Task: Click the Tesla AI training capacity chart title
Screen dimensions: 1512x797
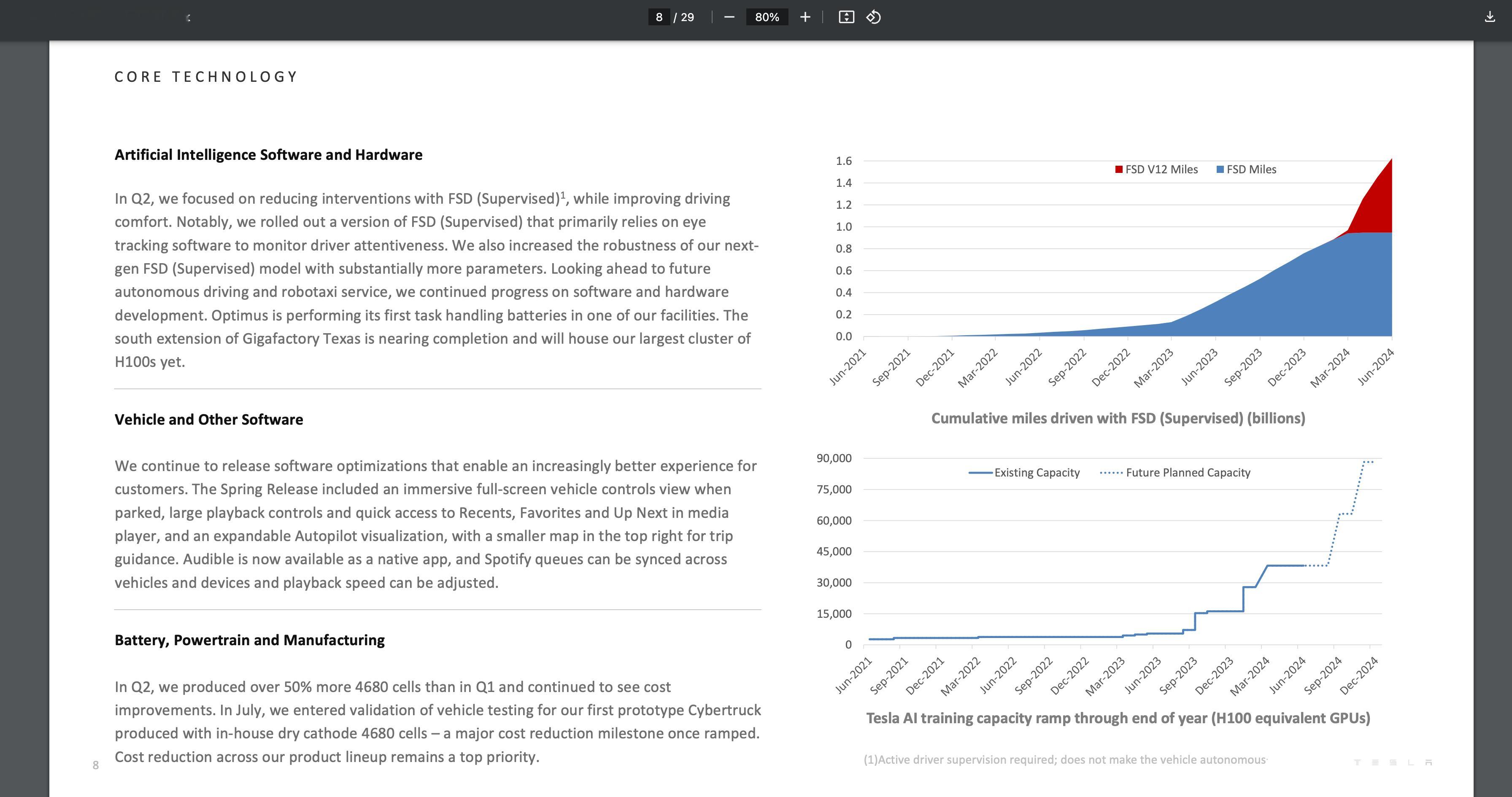Action: [x=1118, y=718]
